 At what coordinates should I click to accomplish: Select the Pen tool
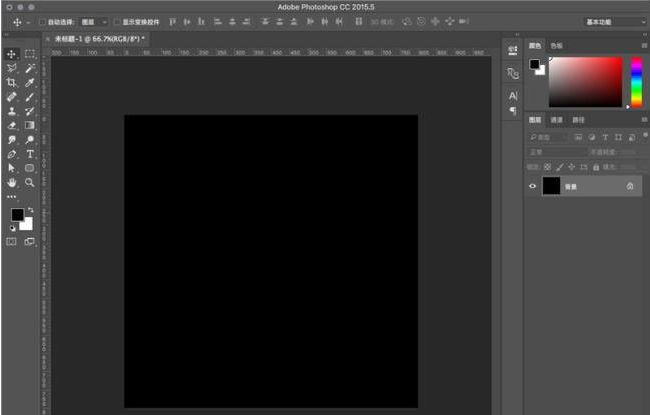pos(12,155)
